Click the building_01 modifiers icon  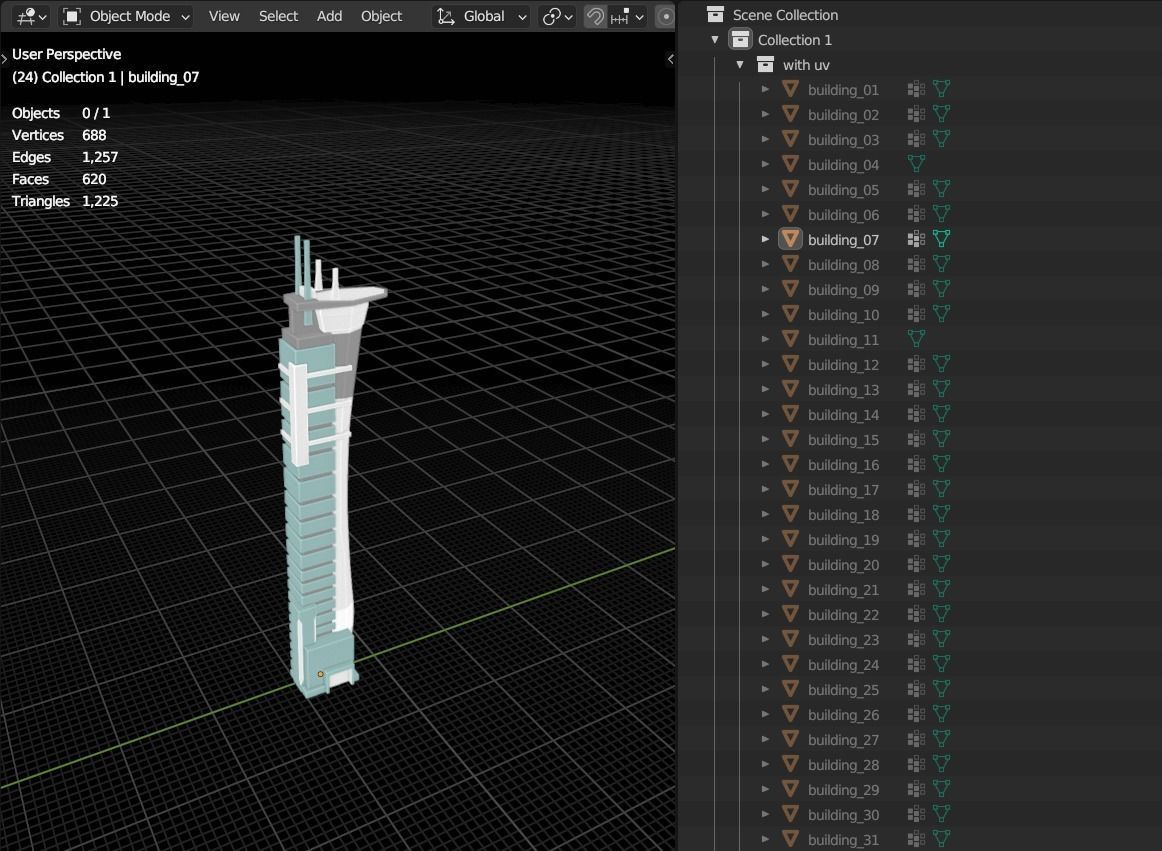tap(917, 89)
